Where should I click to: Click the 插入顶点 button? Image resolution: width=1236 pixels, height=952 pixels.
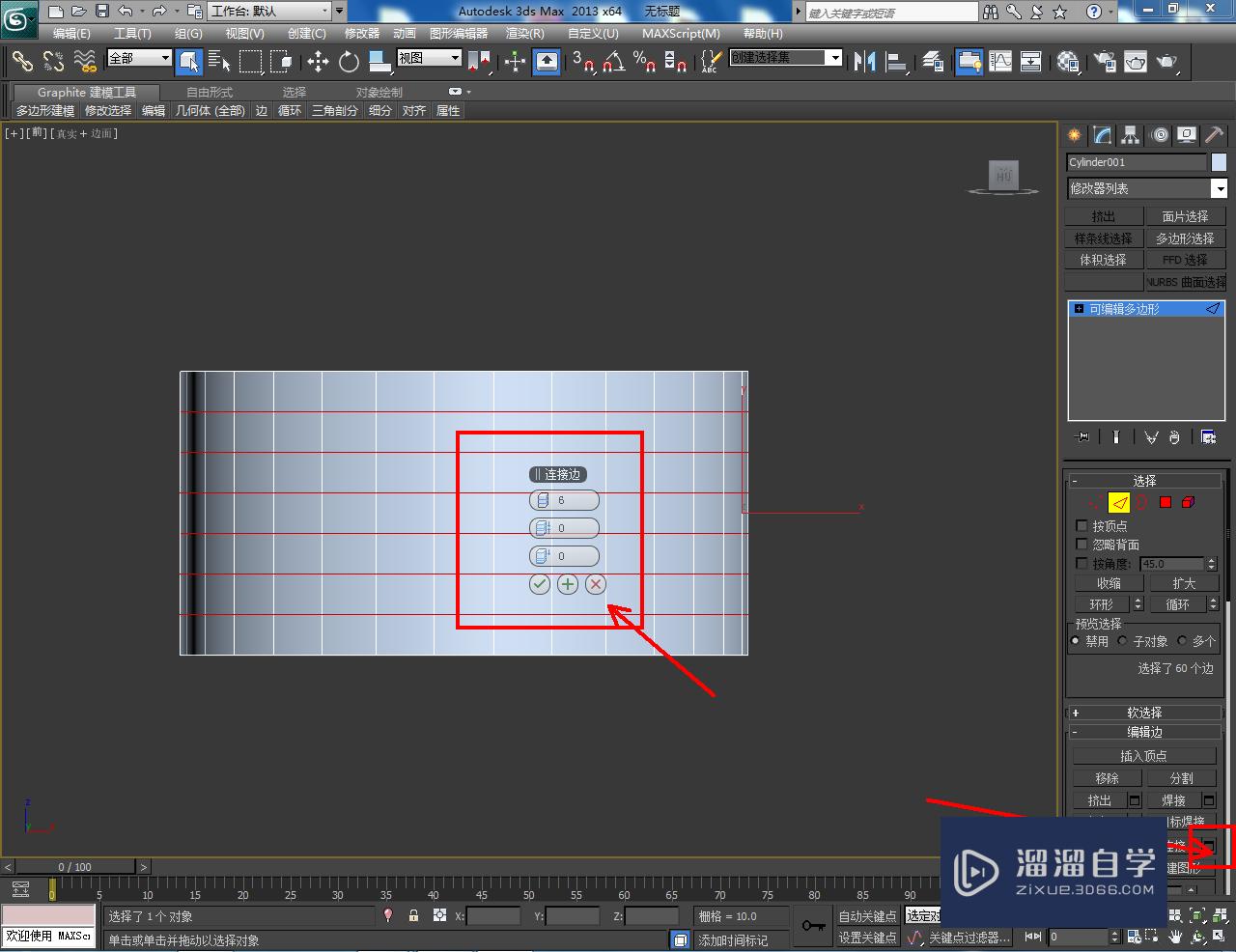coord(1143,756)
